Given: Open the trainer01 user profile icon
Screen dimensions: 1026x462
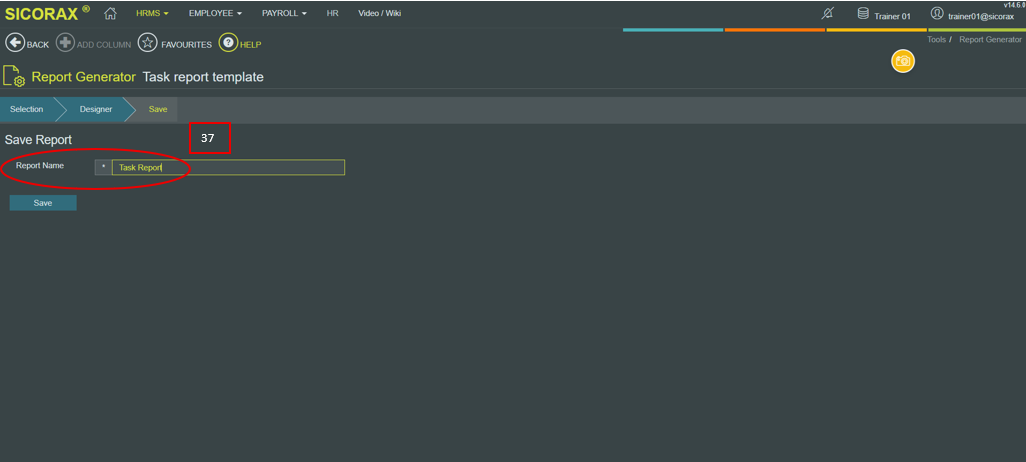Looking at the screenshot, I should (x=937, y=14).
